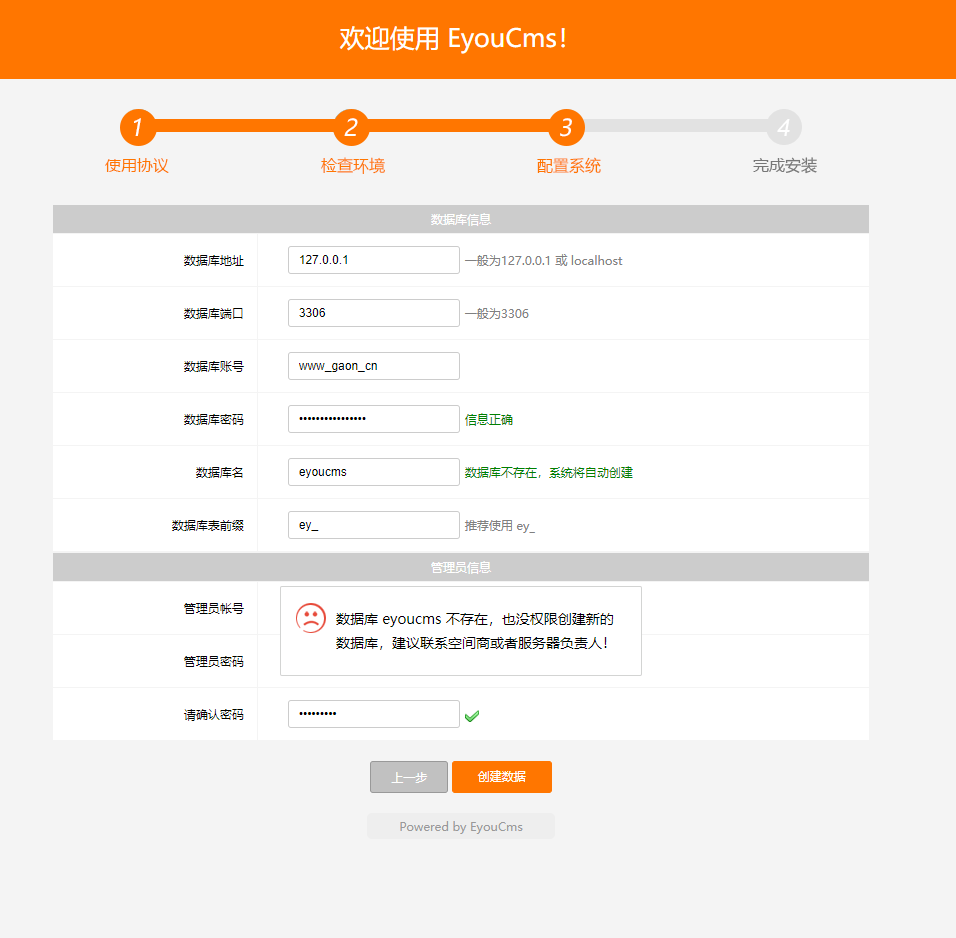The width and height of the screenshot is (956, 938).
Task: Click the 完成安装 step label
Action: click(785, 166)
